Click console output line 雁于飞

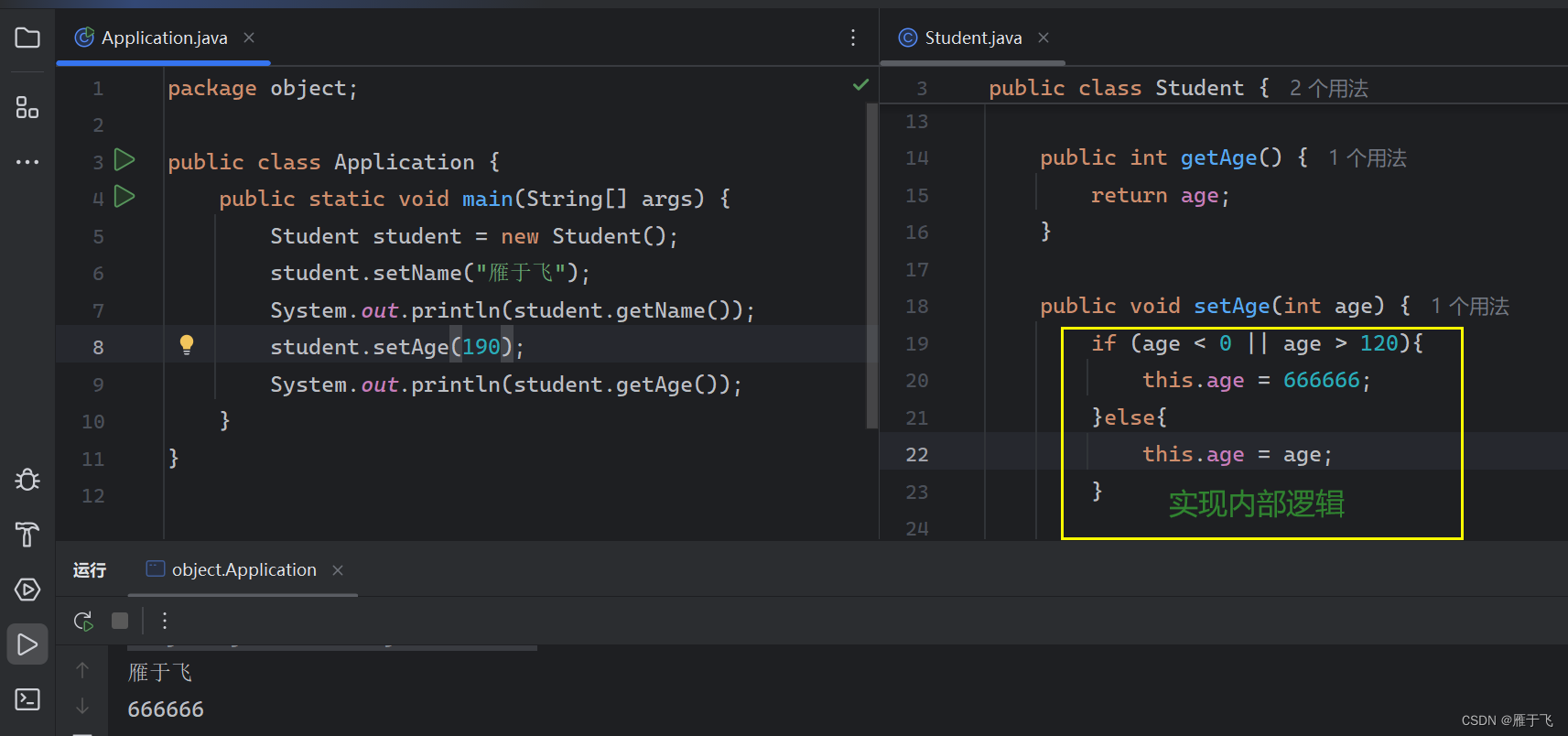pos(160,673)
